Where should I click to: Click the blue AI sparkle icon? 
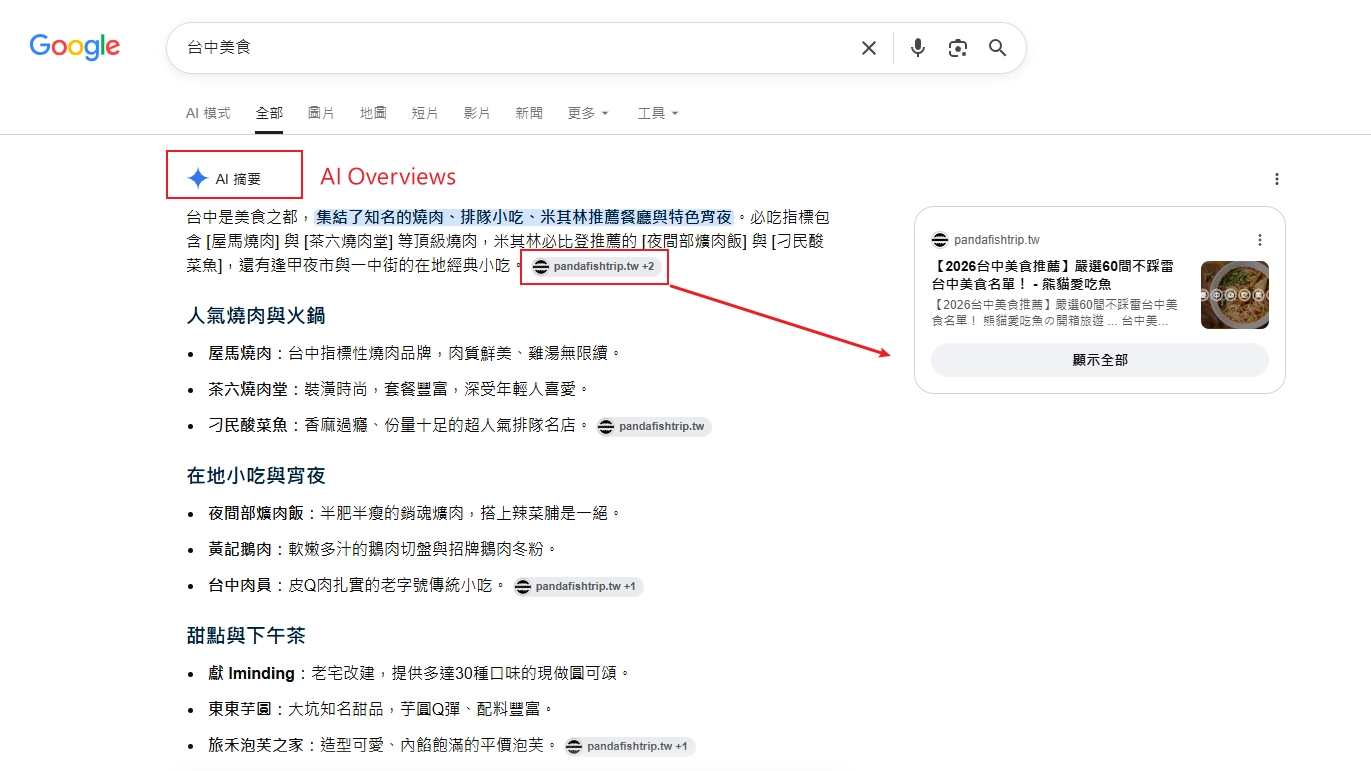(x=198, y=179)
